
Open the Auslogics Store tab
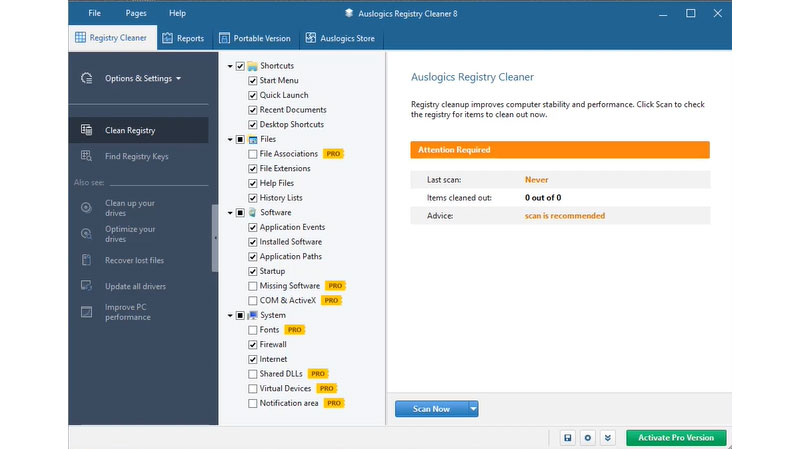[340, 38]
